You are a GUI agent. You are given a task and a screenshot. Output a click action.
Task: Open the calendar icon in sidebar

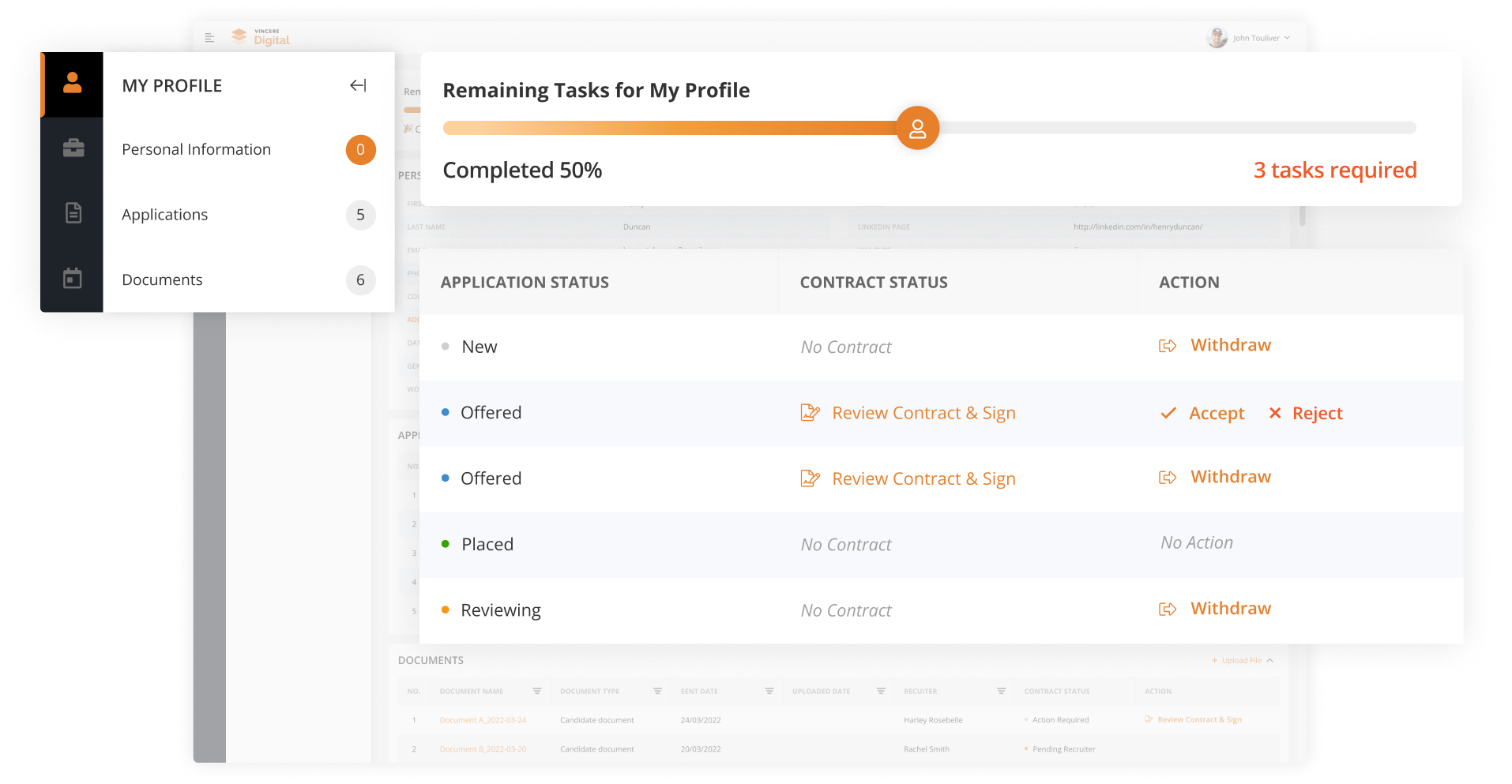pyautogui.click(x=73, y=278)
